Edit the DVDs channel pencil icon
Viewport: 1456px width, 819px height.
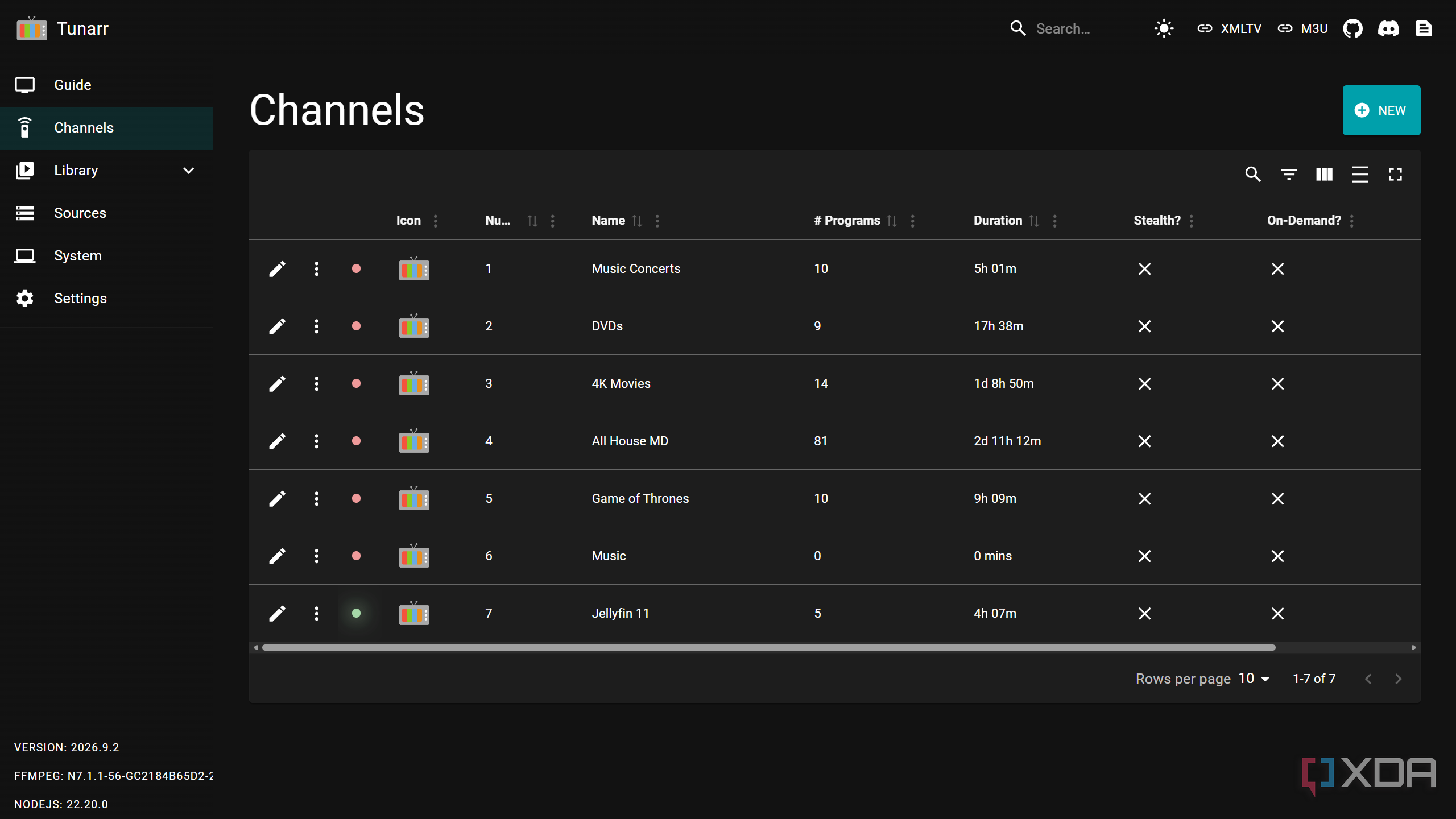click(277, 326)
